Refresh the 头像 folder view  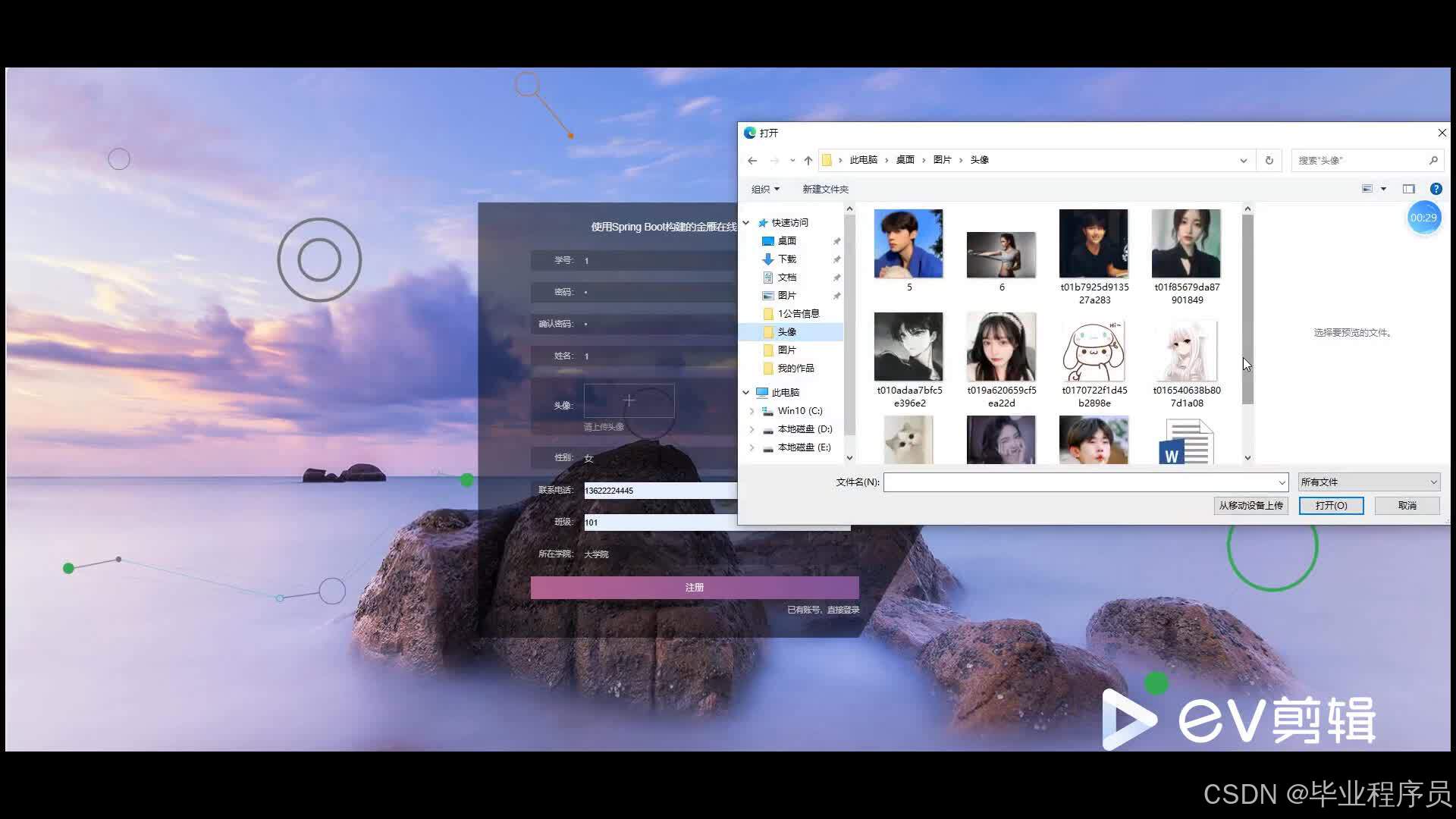coord(1269,160)
